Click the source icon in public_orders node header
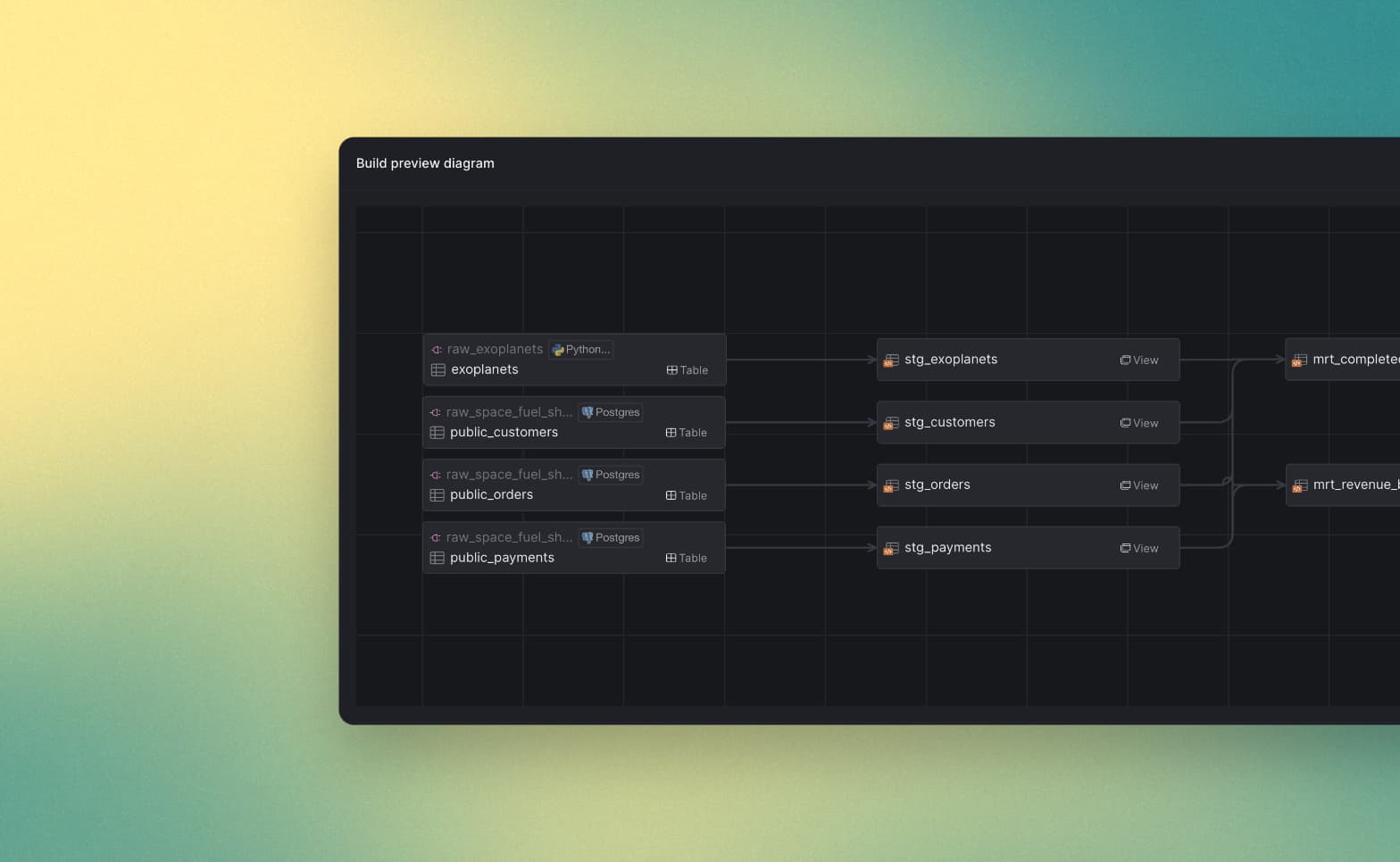Screen dimensions: 1400x862 435,475
